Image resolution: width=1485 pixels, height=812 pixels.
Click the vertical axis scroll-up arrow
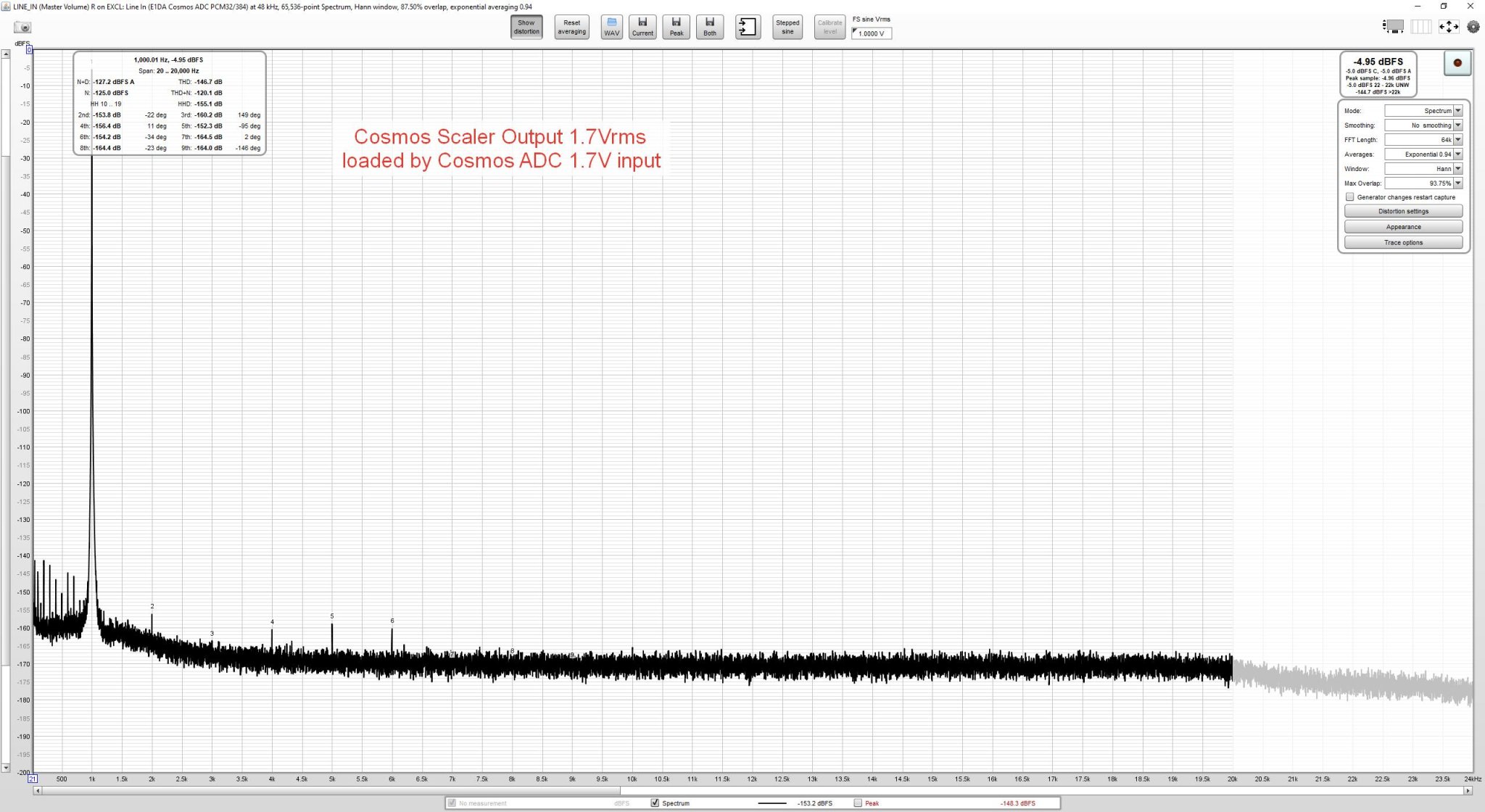coord(6,54)
